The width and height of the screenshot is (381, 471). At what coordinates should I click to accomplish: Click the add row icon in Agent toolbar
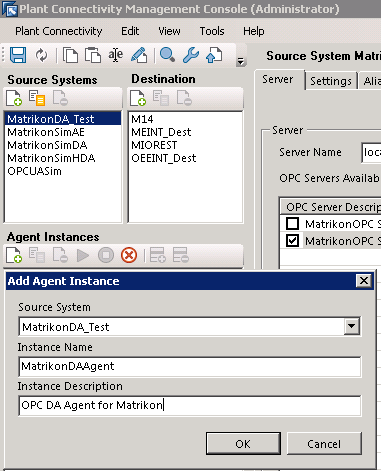(158, 255)
